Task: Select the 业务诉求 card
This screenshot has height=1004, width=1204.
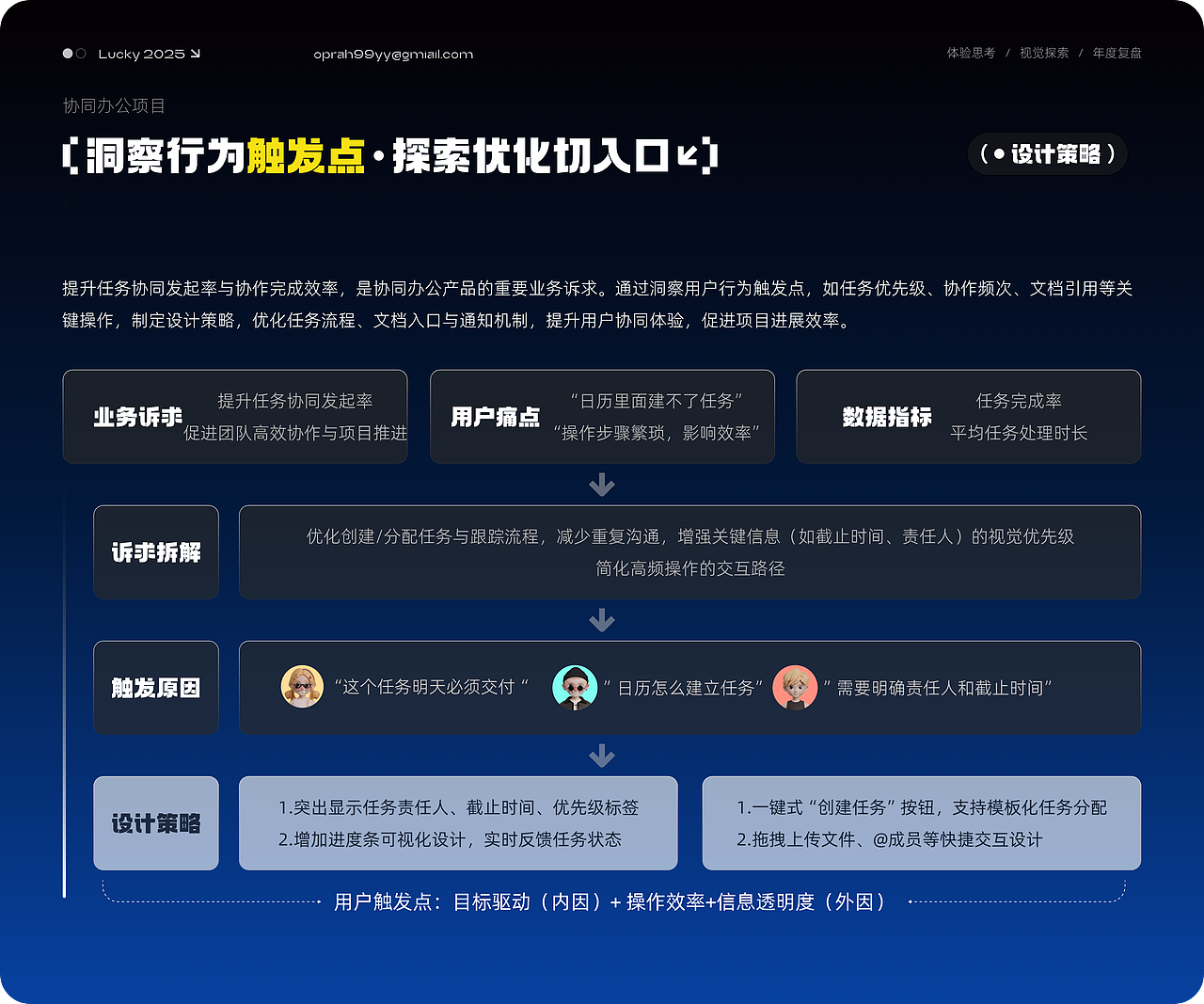Action: click(234, 416)
